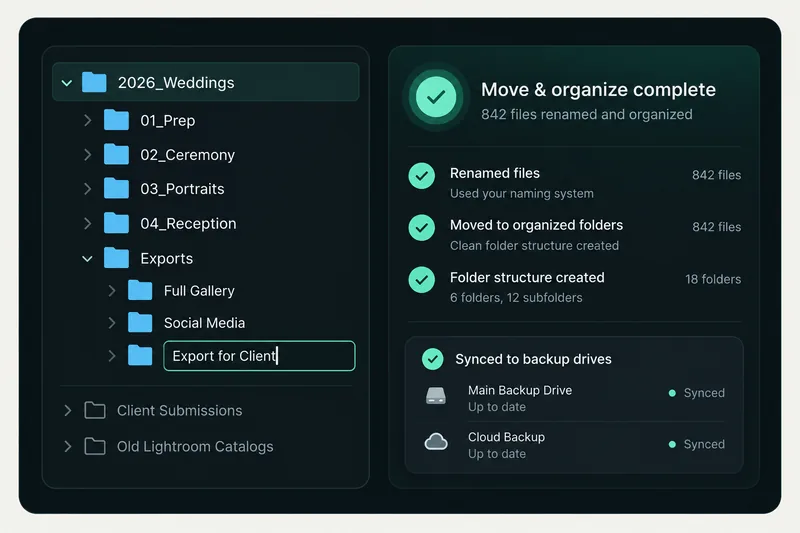Click the 18 folders count
800x533 pixels.
[713, 280]
